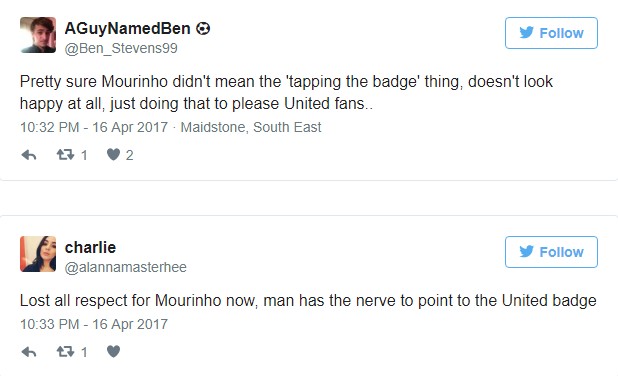View Maidstone, South East location
618x376 pixels.
pos(251,127)
